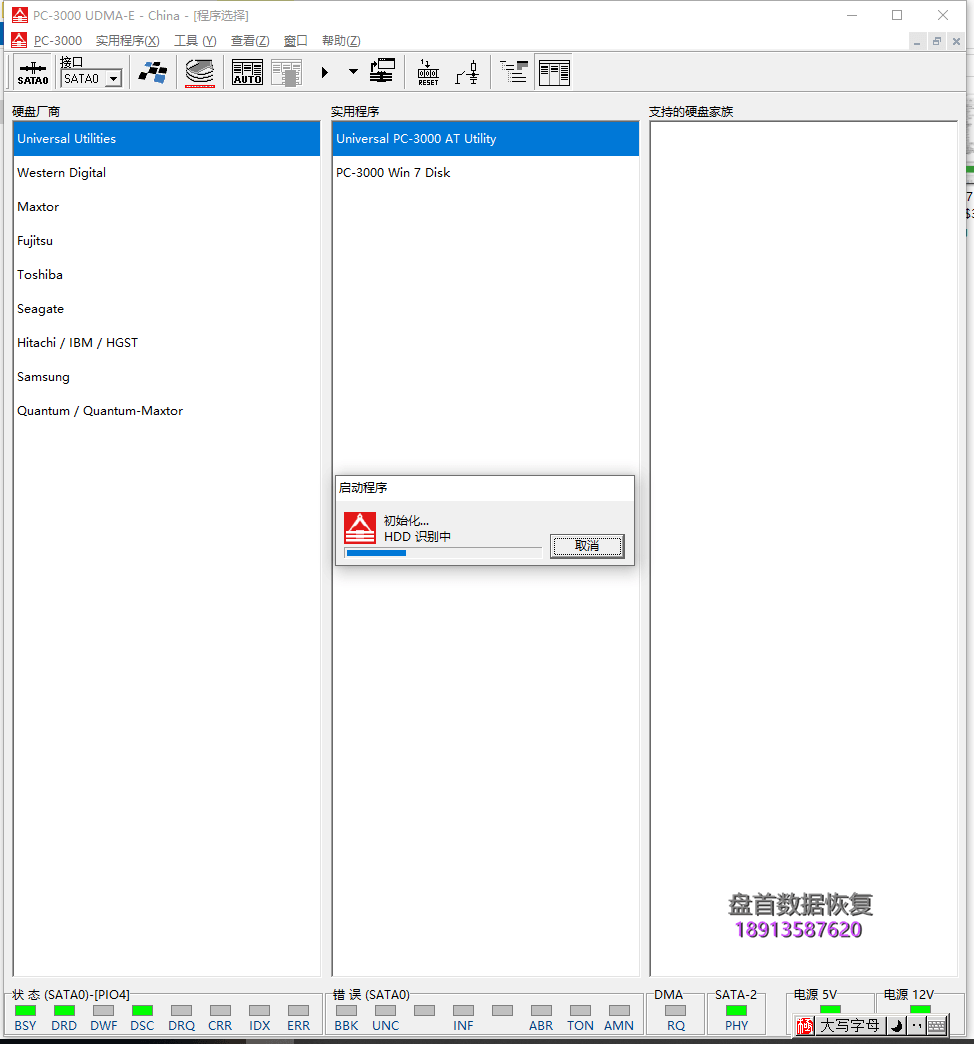Click the AUTO detection toolbar icon

(x=247, y=72)
